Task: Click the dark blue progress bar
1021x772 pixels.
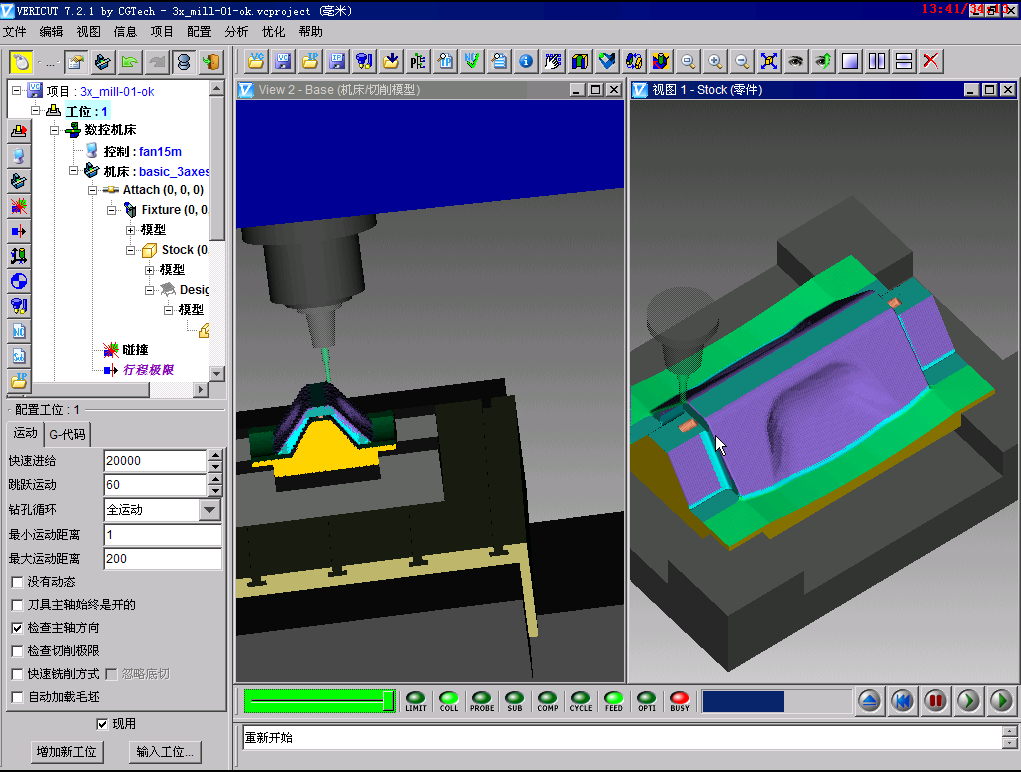Action: tap(743, 701)
